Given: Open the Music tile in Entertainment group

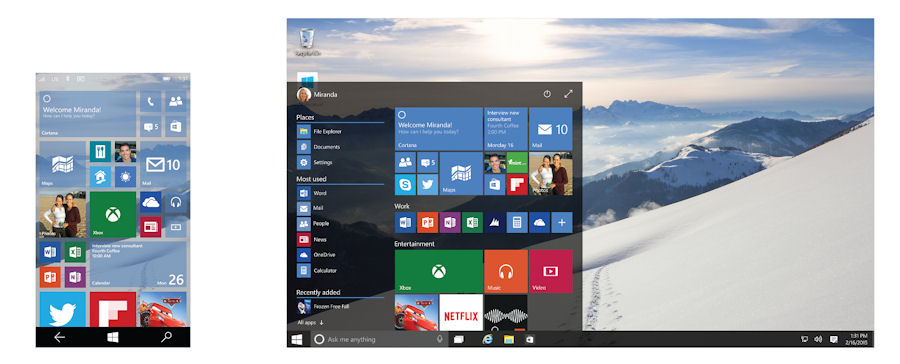Looking at the screenshot, I should click(506, 271).
